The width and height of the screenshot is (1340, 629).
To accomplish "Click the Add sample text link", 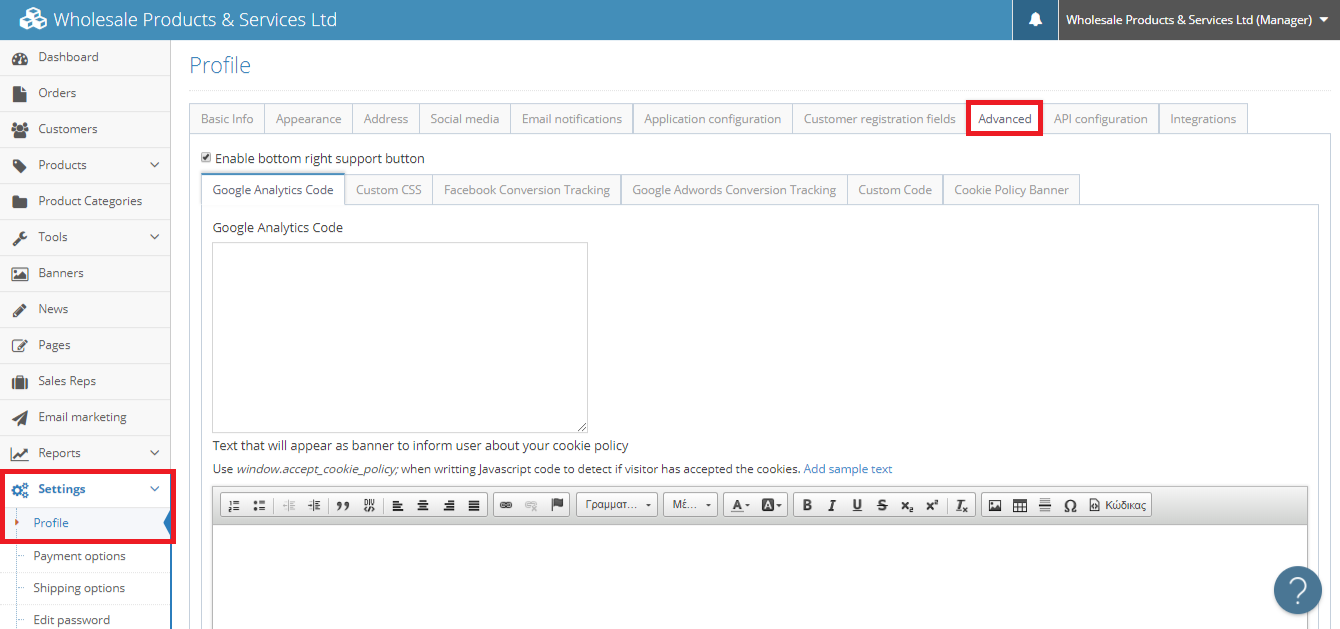I will (x=847, y=468).
